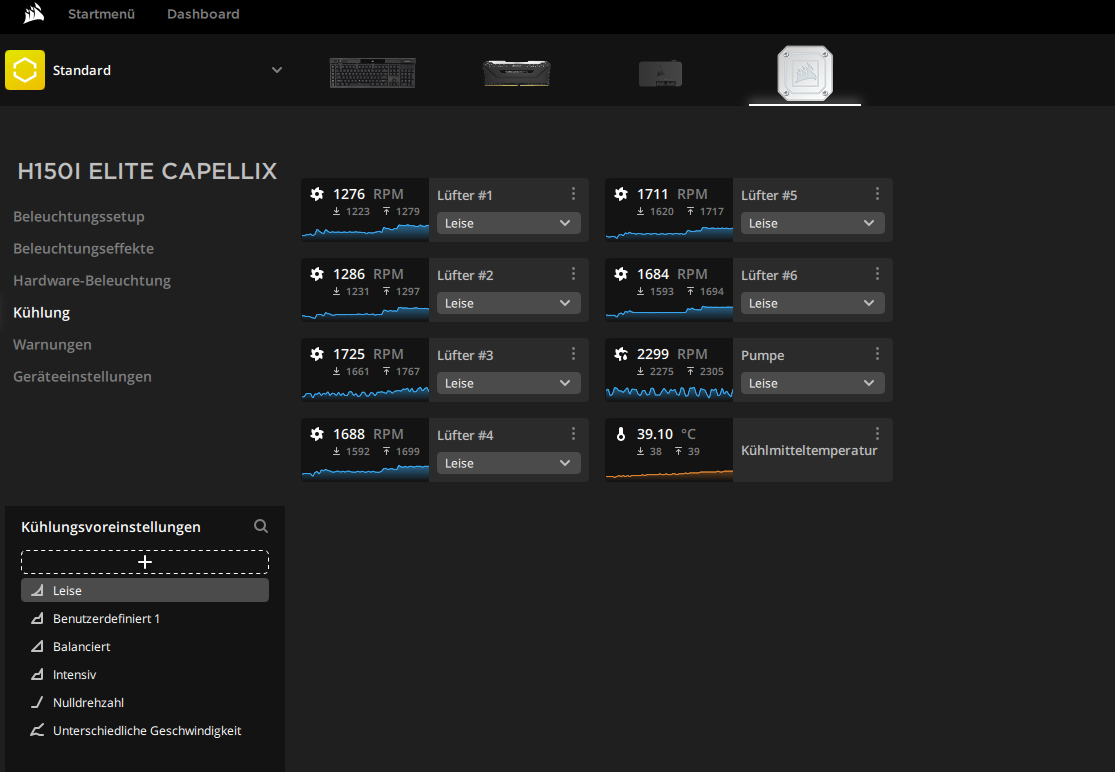Go to Beleuchtungssetup section
This screenshot has height=772, width=1115.
(78, 217)
